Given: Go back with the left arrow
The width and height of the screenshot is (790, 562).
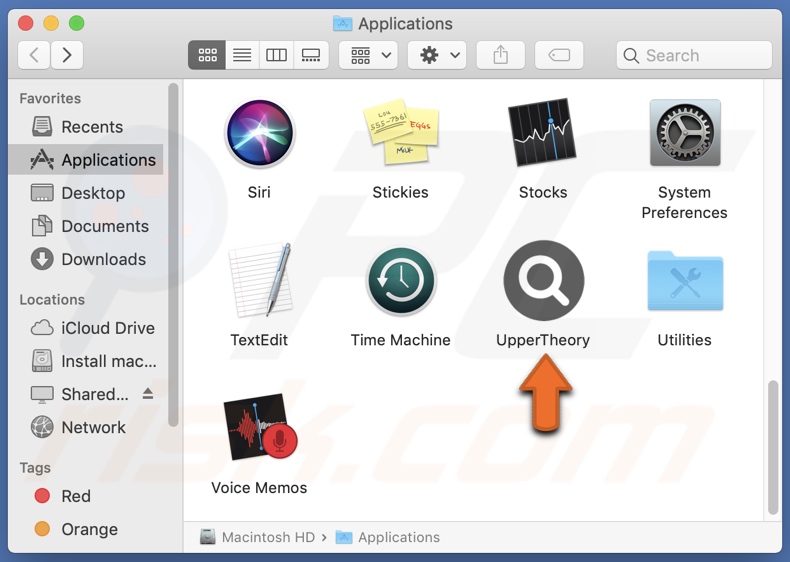Looking at the screenshot, I should pyautogui.click(x=34, y=55).
